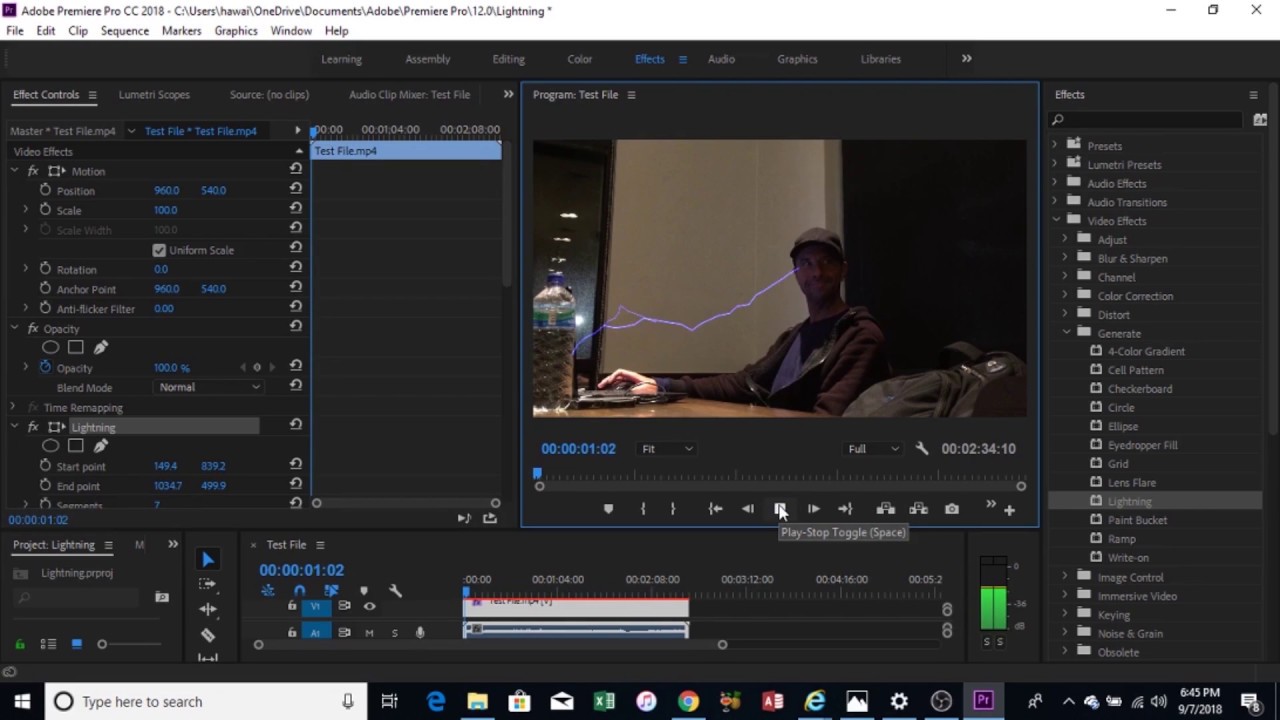Switch to Editing workspace
The height and width of the screenshot is (720, 1280).
[x=508, y=59]
